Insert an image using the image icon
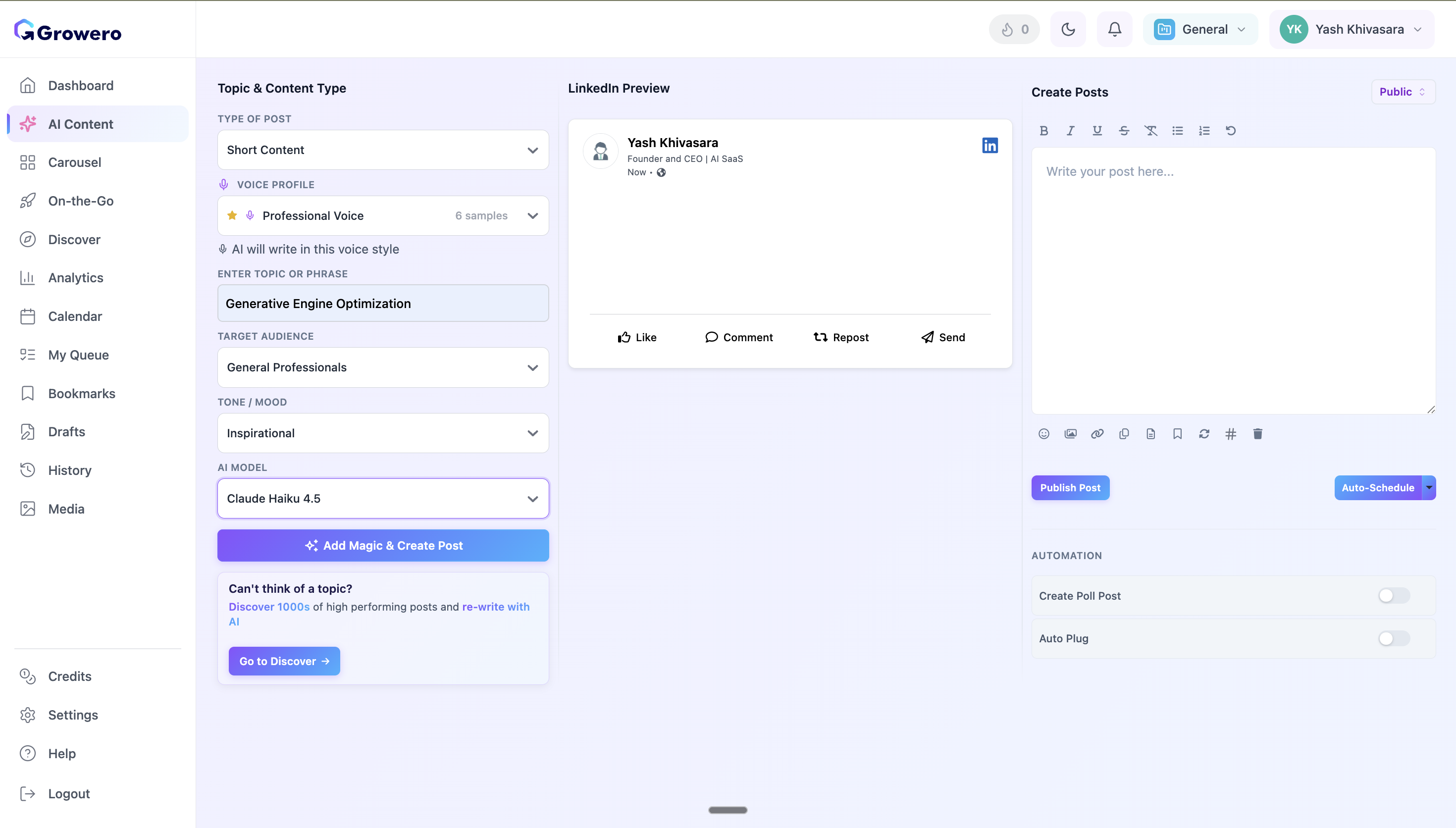 click(x=1071, y=433)
